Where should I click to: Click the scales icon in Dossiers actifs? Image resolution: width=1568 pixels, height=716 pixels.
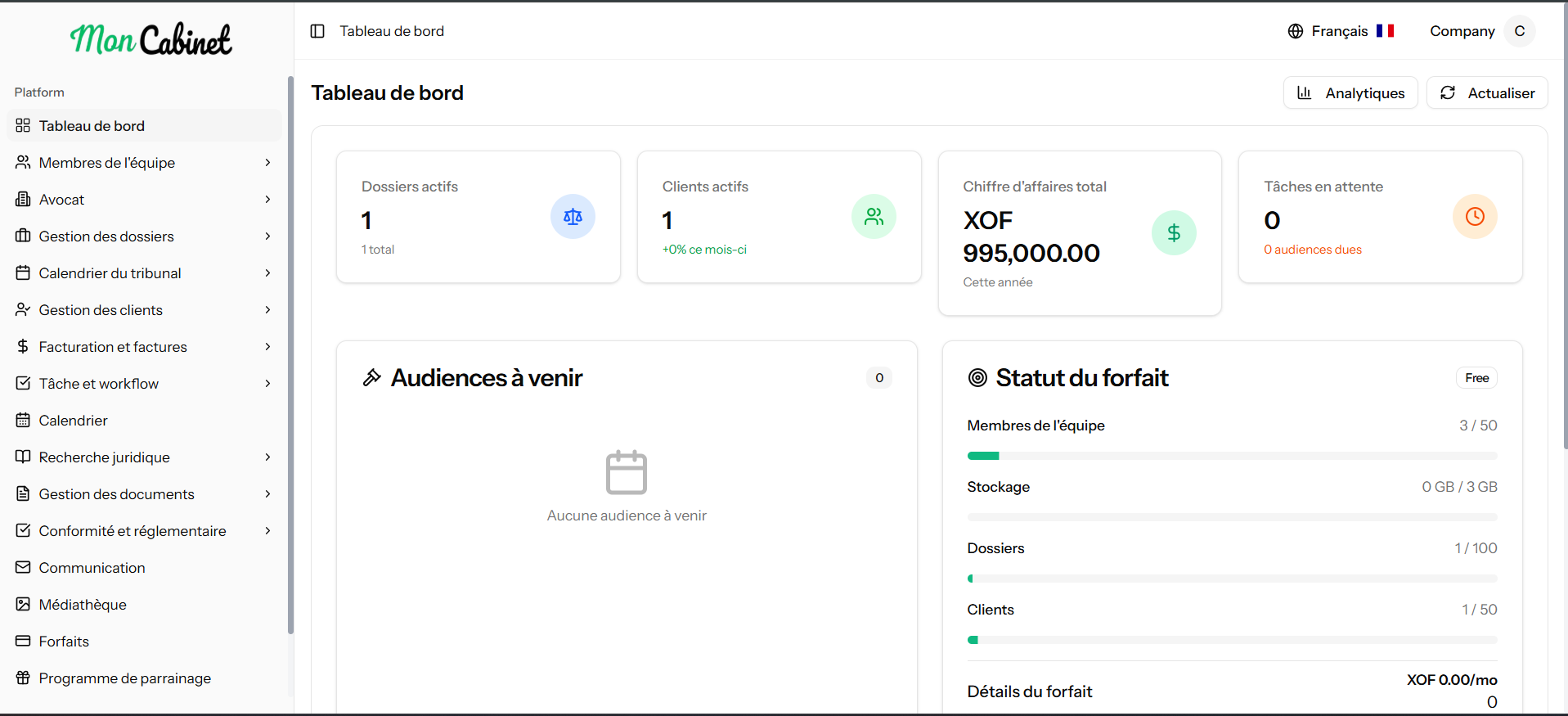pyautogui.click(x=573, y=217)
